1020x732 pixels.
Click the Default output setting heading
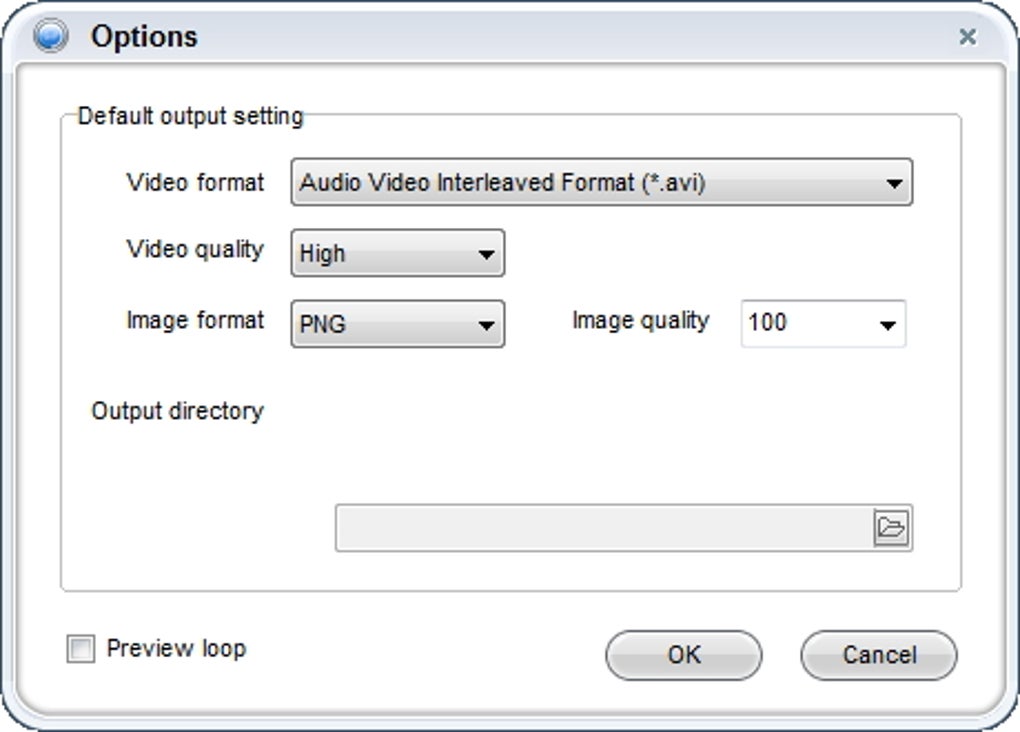click(191, 116)
